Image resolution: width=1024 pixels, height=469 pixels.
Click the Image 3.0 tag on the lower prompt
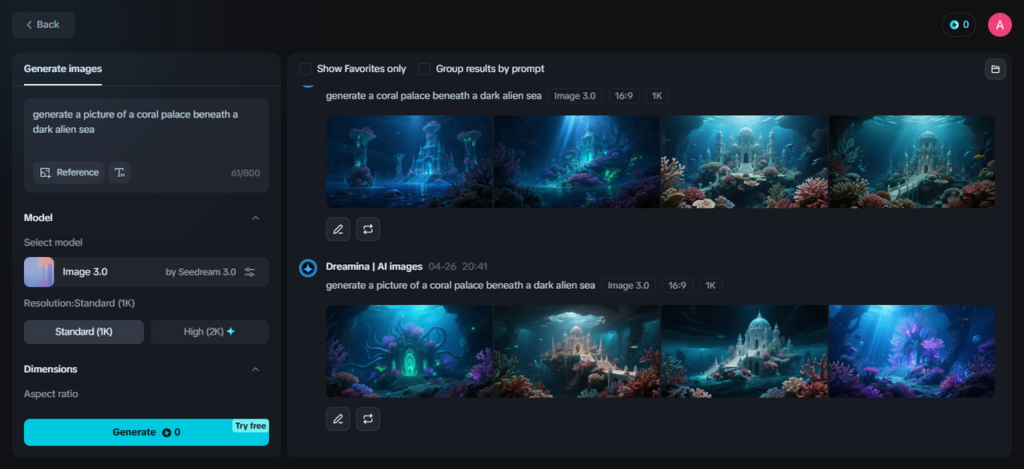(x=629, y=285)
